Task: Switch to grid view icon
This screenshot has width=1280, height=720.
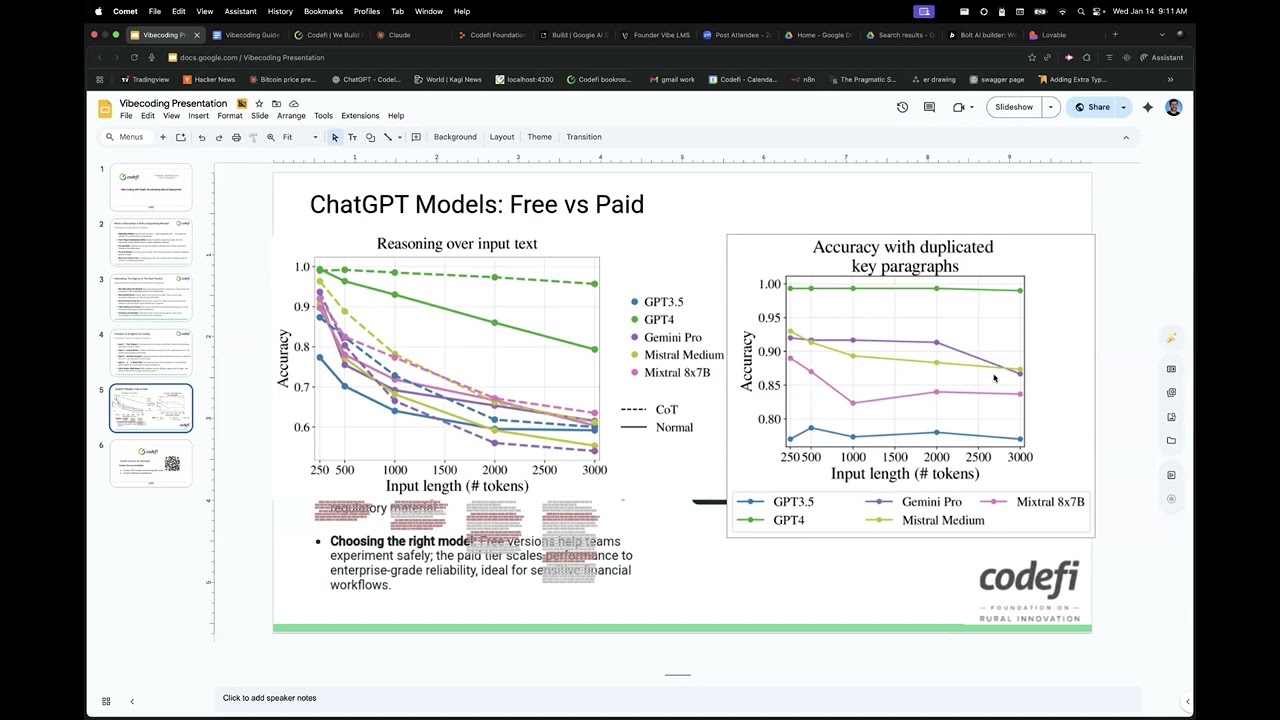Action: tap(106, 701)
